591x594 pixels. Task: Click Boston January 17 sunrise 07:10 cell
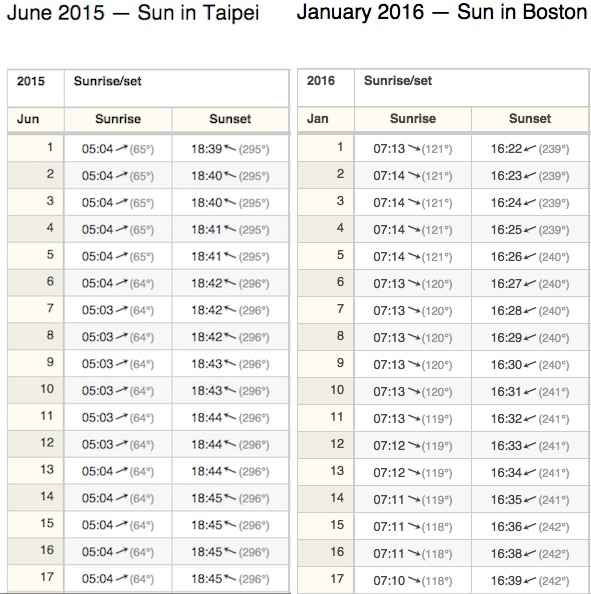pos(413,581)
